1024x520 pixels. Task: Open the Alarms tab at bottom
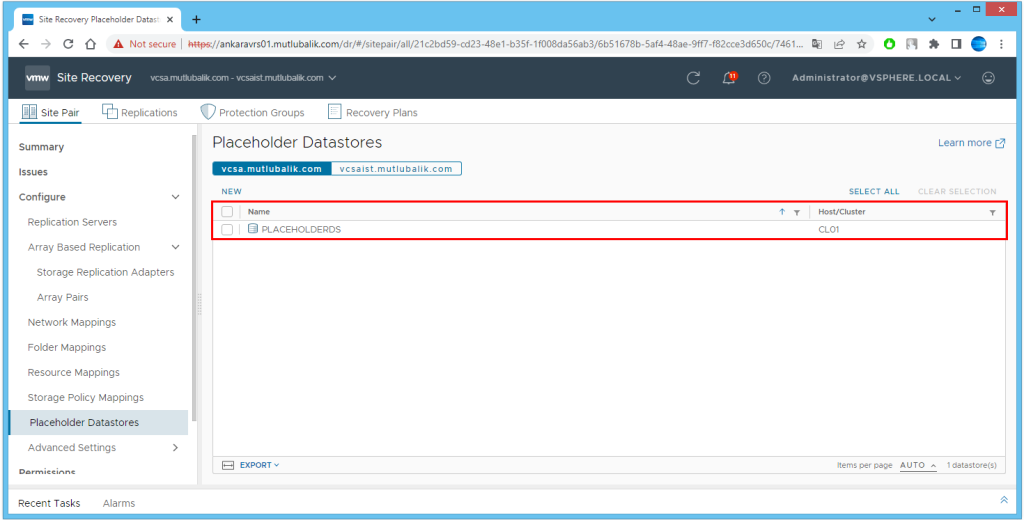119,503
